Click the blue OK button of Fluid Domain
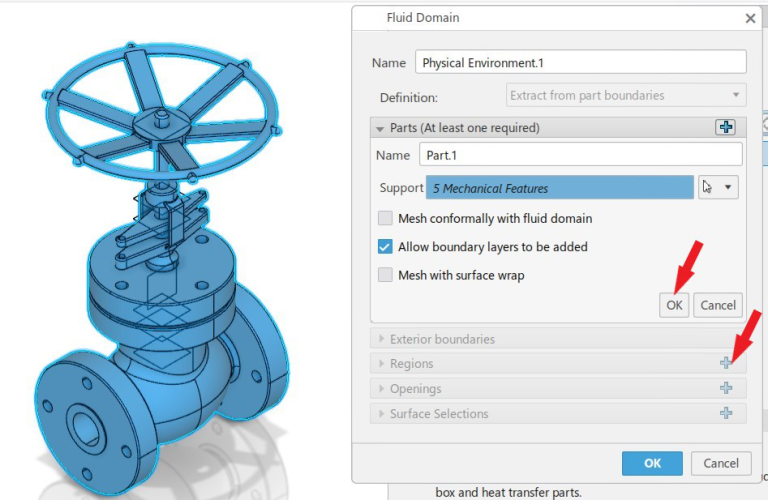The width and height of the screenshot is (768, 500). point(652,463)
